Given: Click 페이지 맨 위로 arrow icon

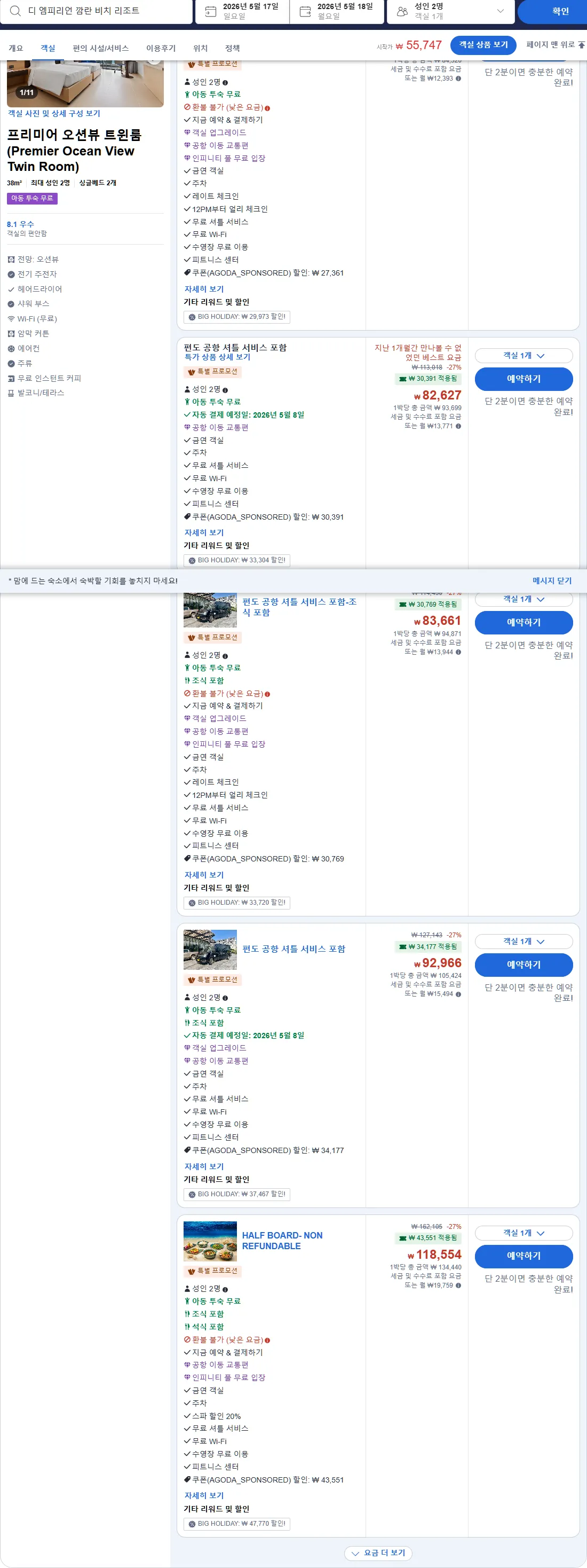Looking at the screenshot, I should 582,45.
